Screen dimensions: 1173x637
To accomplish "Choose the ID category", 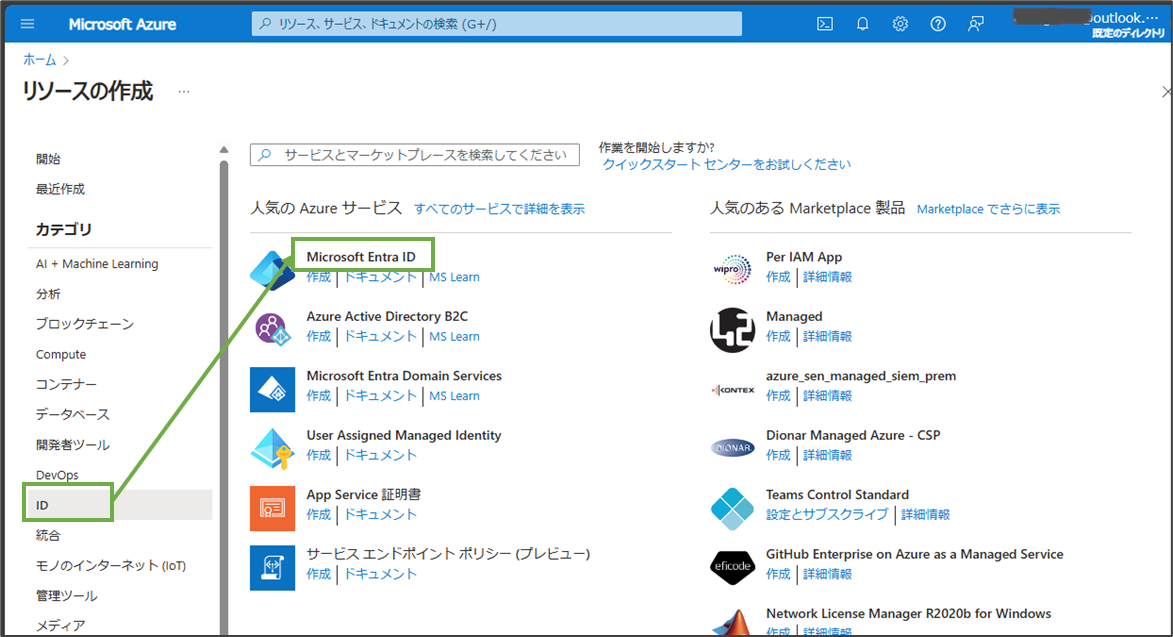I will [x=119, y=505].
